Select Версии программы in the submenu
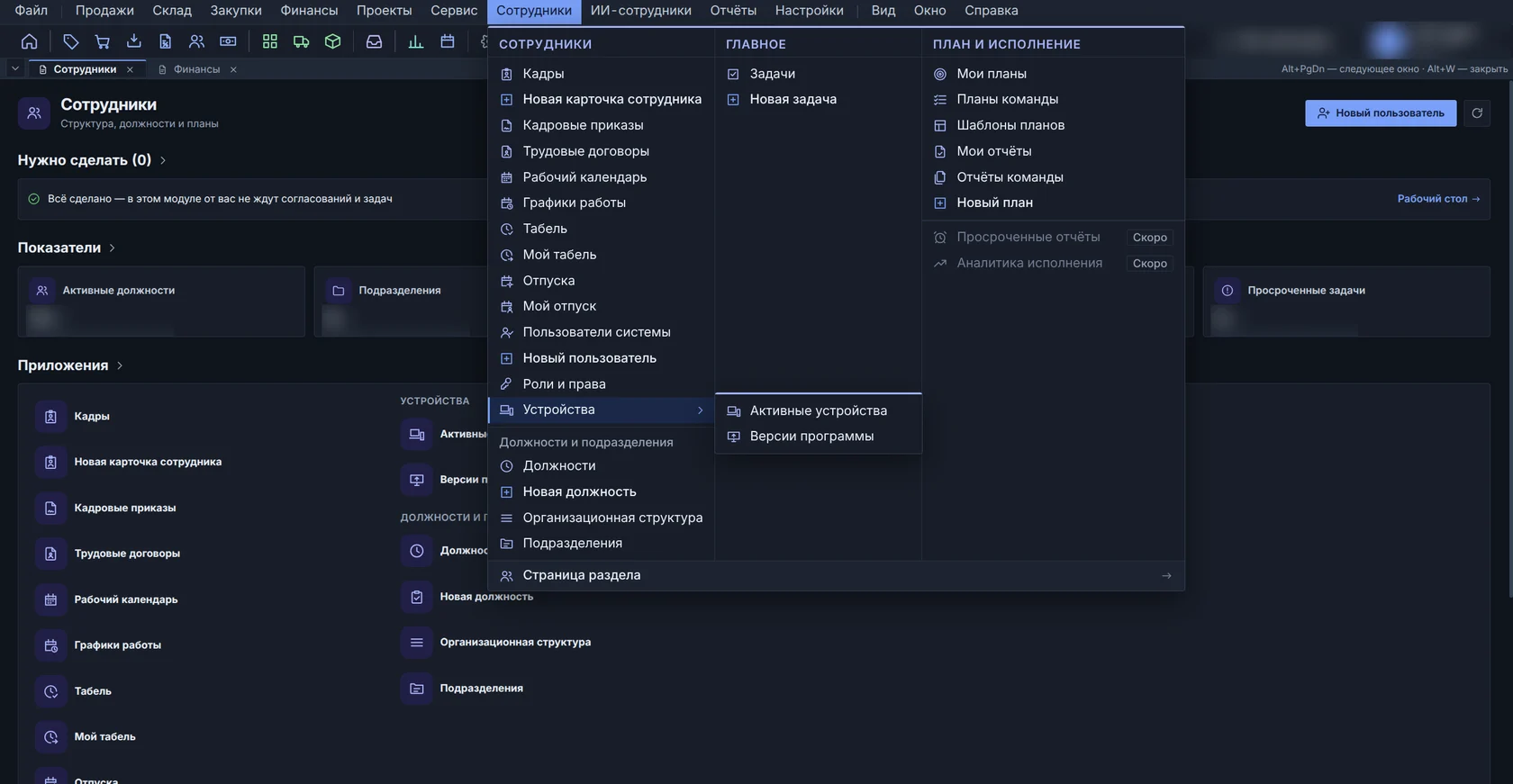 [818, 436]
